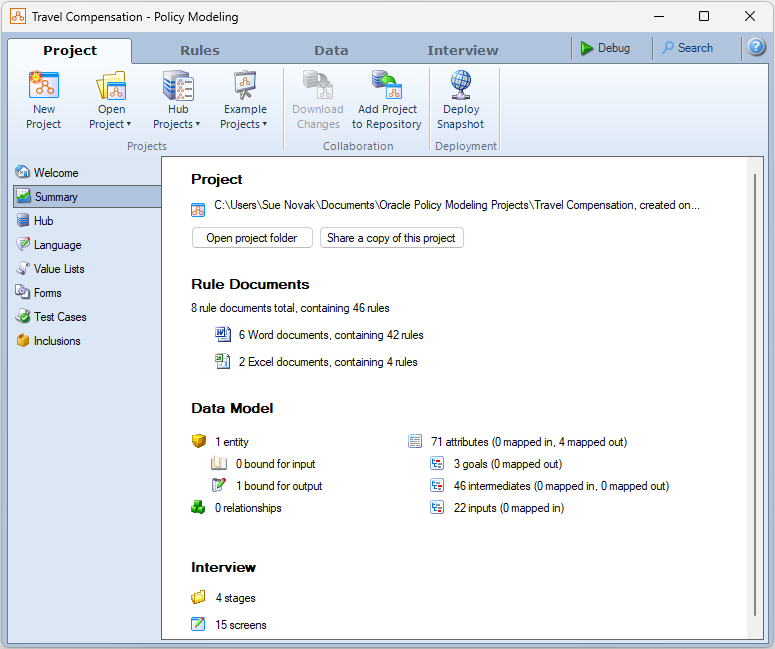Viewport: 775px width, 649px height.
Task: Click Add Project to Repository icon
Action: coord(386,86)
